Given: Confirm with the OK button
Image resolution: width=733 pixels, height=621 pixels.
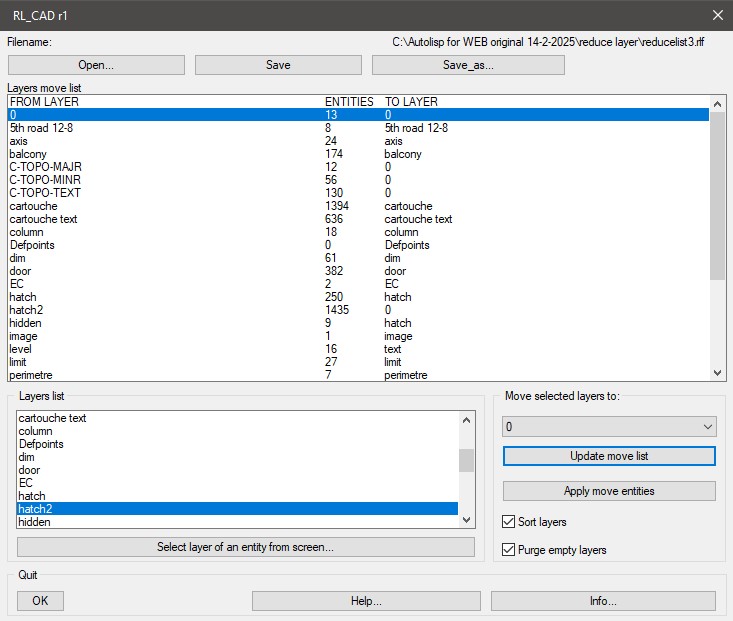Looking at the screenshot, I should point(40,601).
